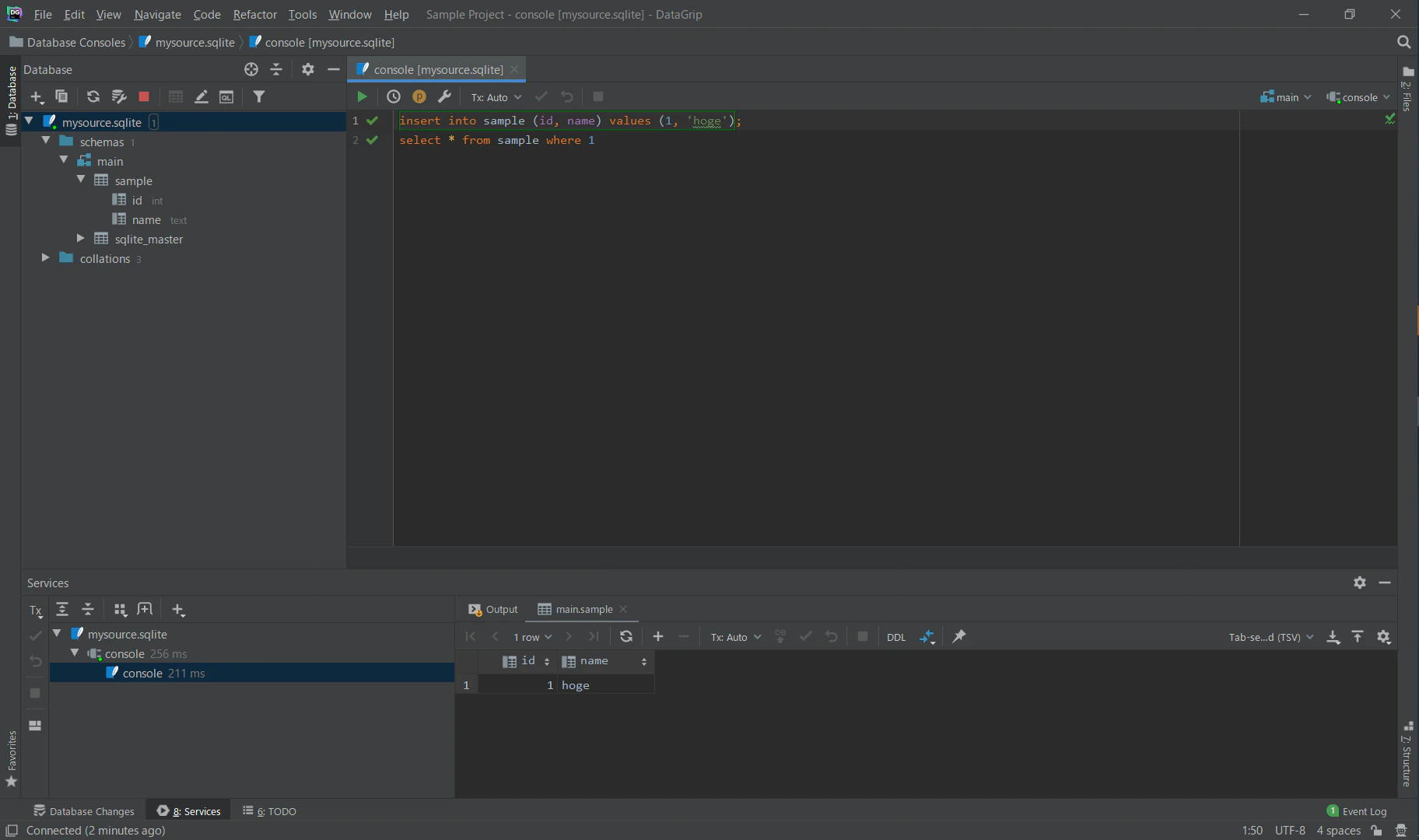Click the mysource.sqlite breadcrumb

pyautogui.click(x=187, y=42)
